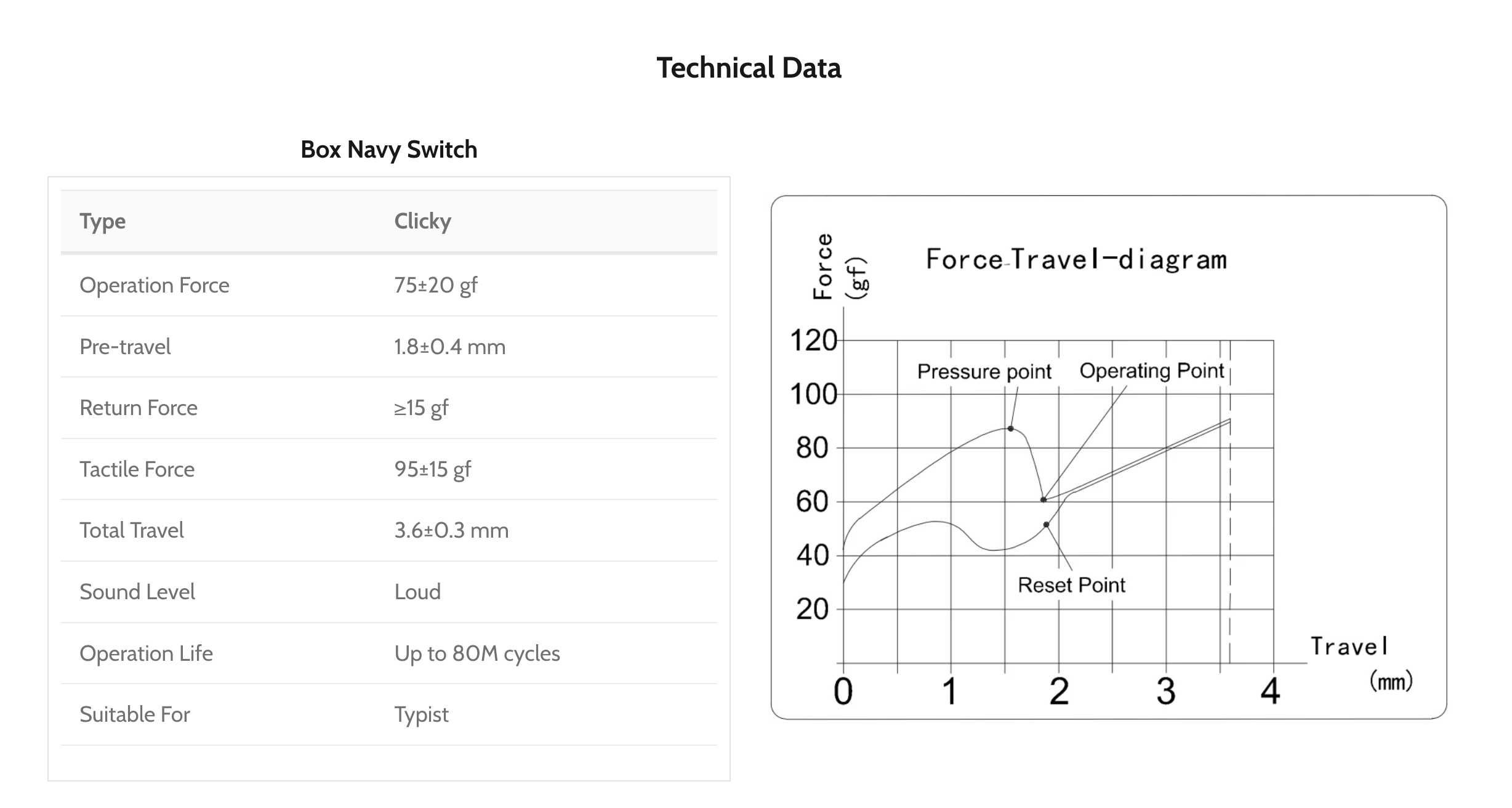Select the Total Travel row label
Viewport: 1512px width, 808px height.
pos(132,530)
